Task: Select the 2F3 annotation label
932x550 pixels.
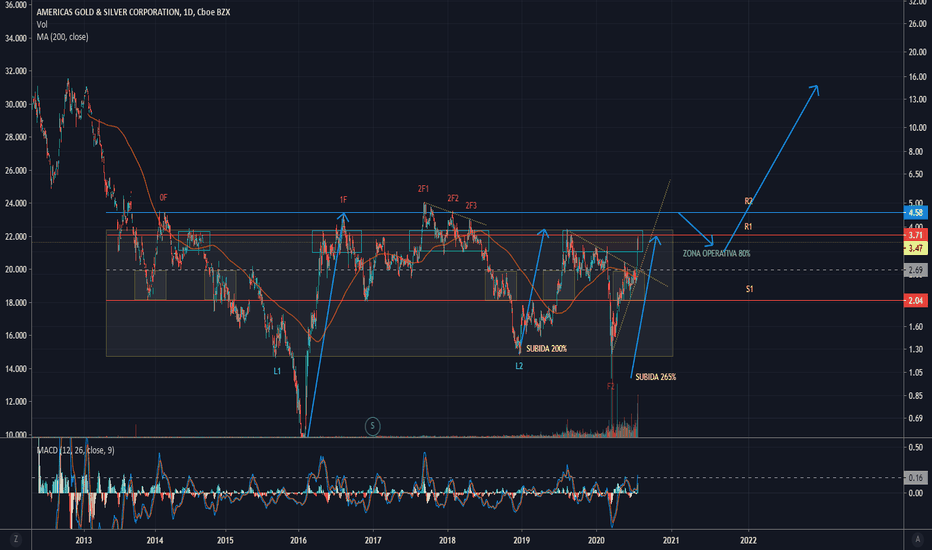Action: tap(471, 206)
